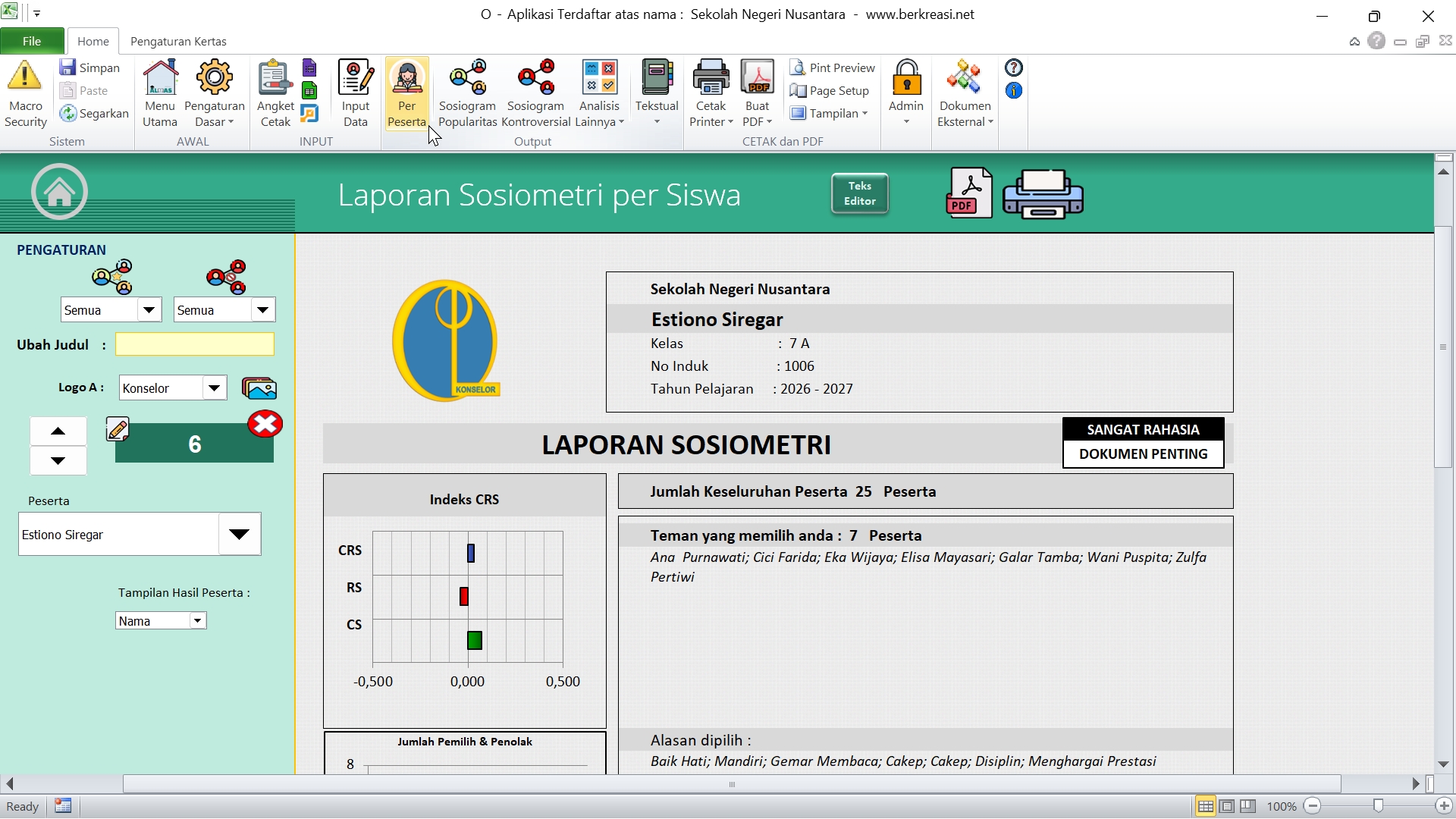Click the Teks Editor button
Image resolution: width=1456 pixels, height=819 pixels.
[x=859, y=193]
